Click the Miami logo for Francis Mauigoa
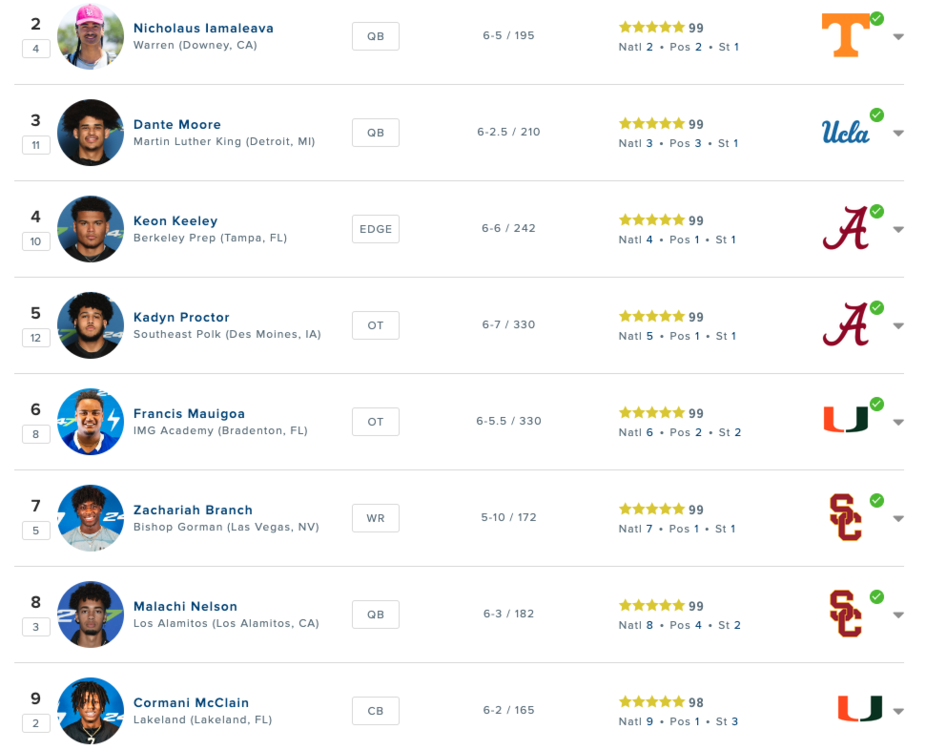The width and height of the screenshot is (926, 750). [x=845, y=420]
